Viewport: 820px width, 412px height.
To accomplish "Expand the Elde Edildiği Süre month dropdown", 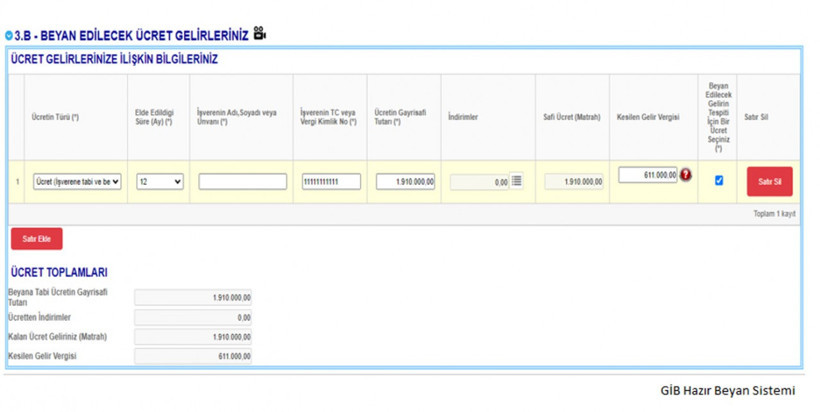I will tap(160, 182).
